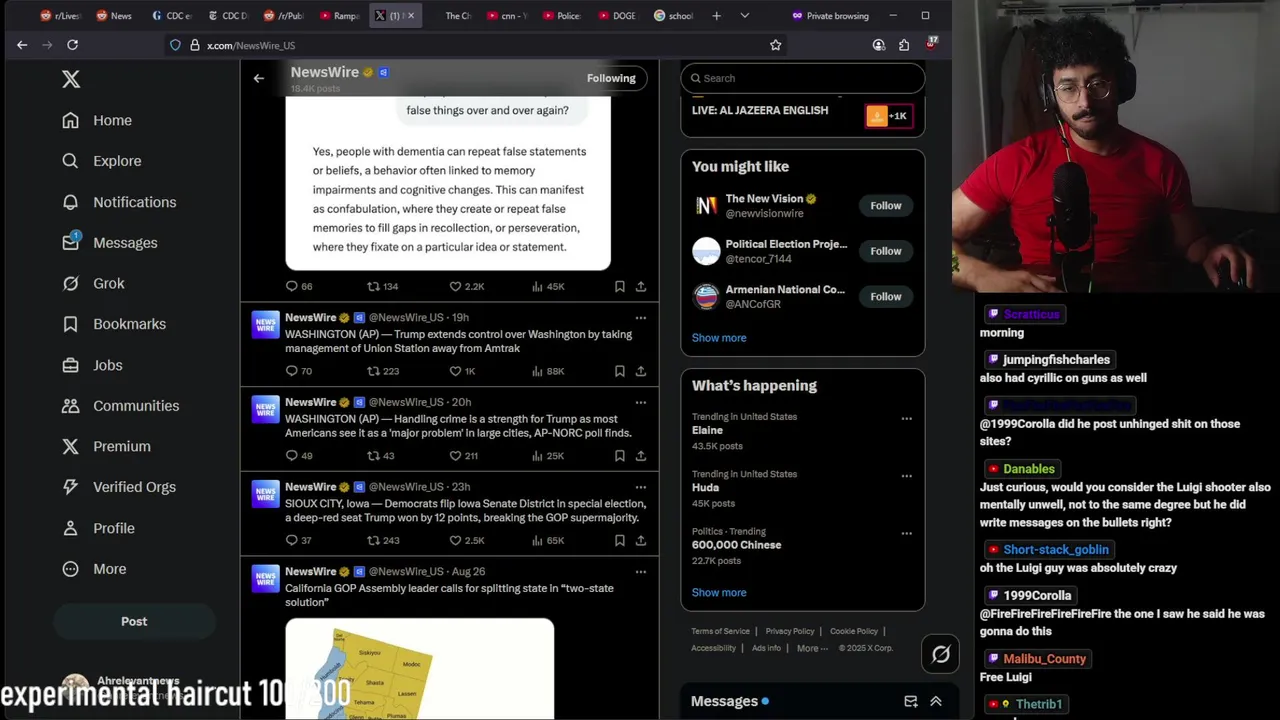
Task: Share the Union Station Amtrak post
Action: (640, 371)
